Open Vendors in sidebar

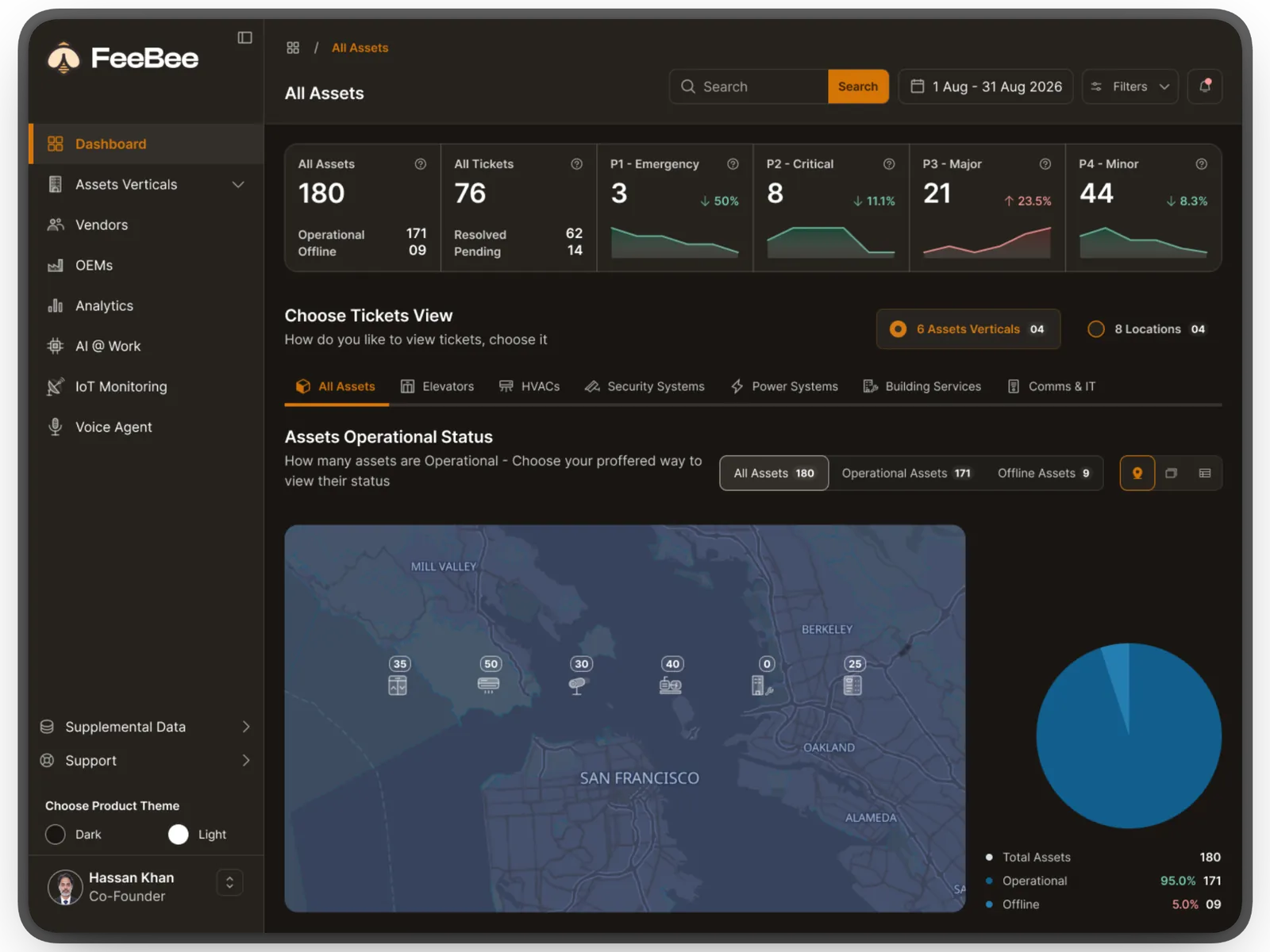click(146, 225)
